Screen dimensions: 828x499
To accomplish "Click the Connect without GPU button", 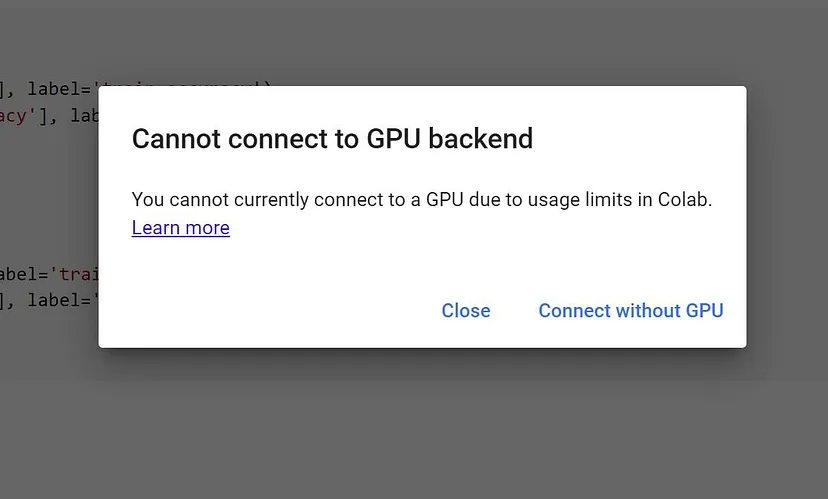I will point(630,311).
